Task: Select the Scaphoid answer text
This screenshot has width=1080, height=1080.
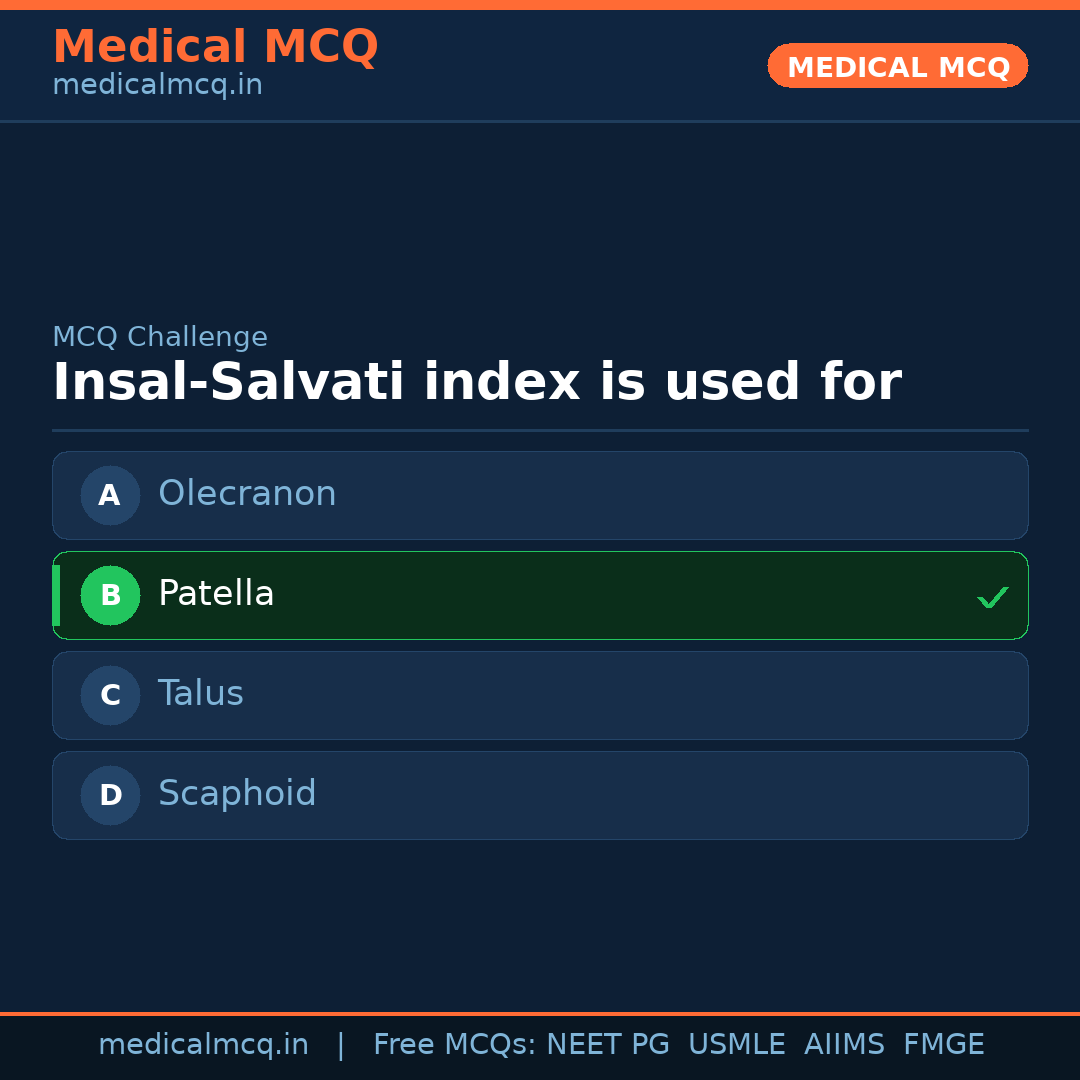Action: [x=237, y=794]
